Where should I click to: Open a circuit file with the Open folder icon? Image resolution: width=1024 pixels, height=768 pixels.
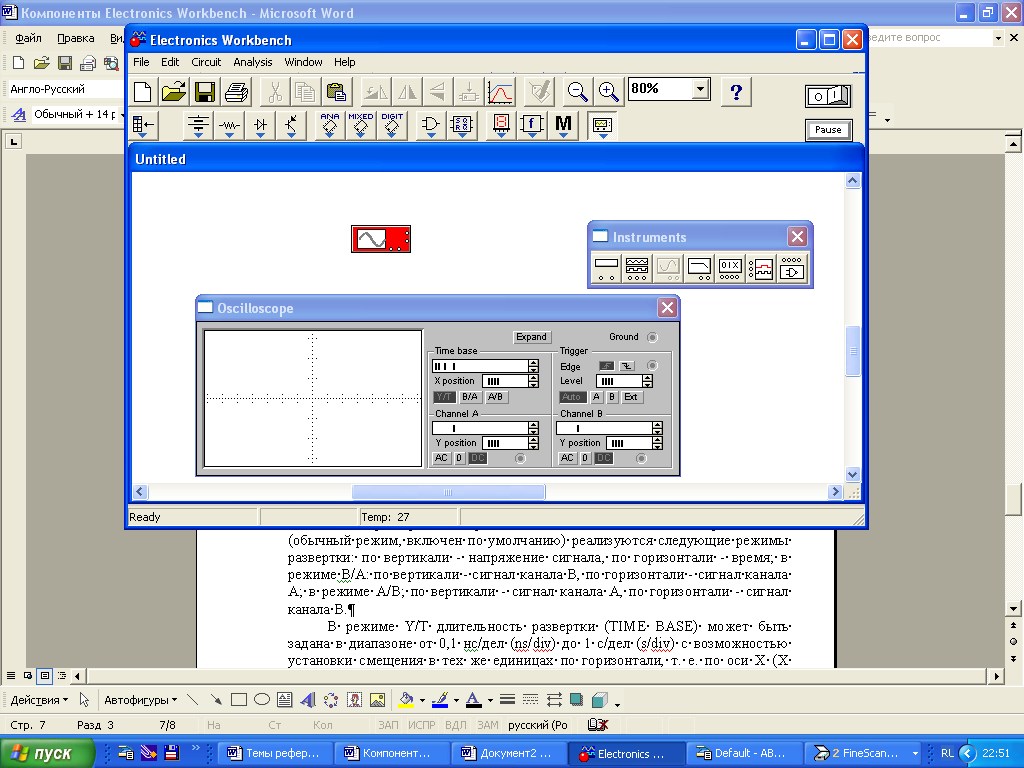(174, 92)
